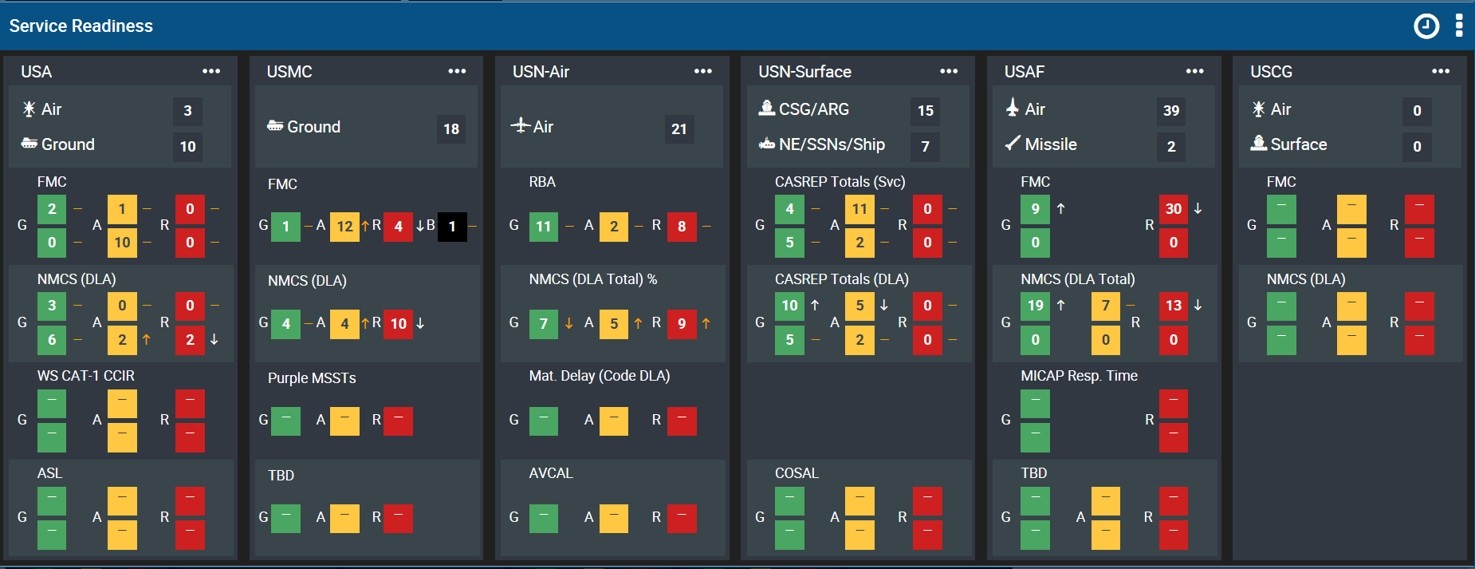Click the USA Ground tank icon

pos(29,144)
